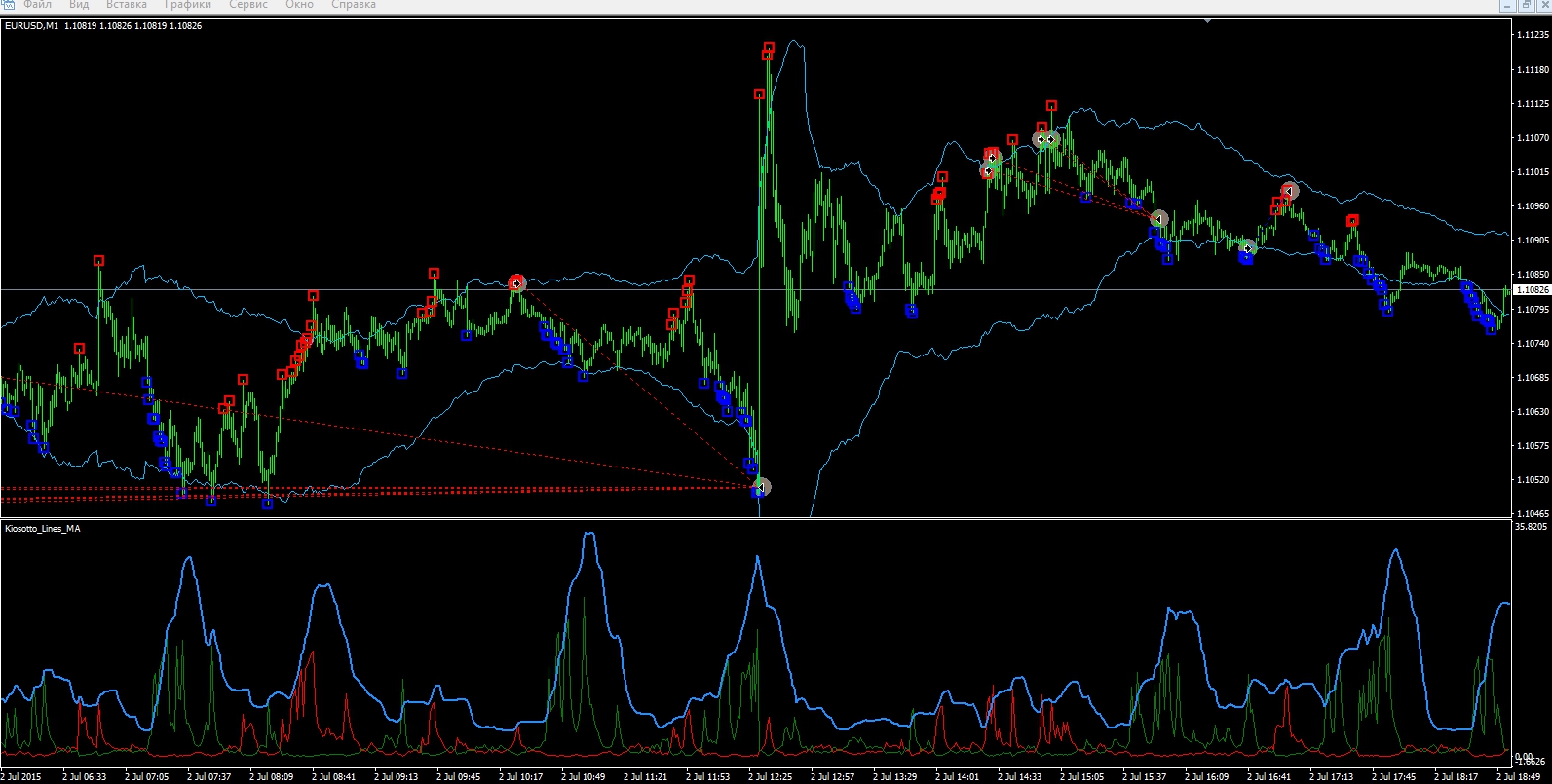
Task: Click price axis label 1.11125
Action: click(1533, 104)
